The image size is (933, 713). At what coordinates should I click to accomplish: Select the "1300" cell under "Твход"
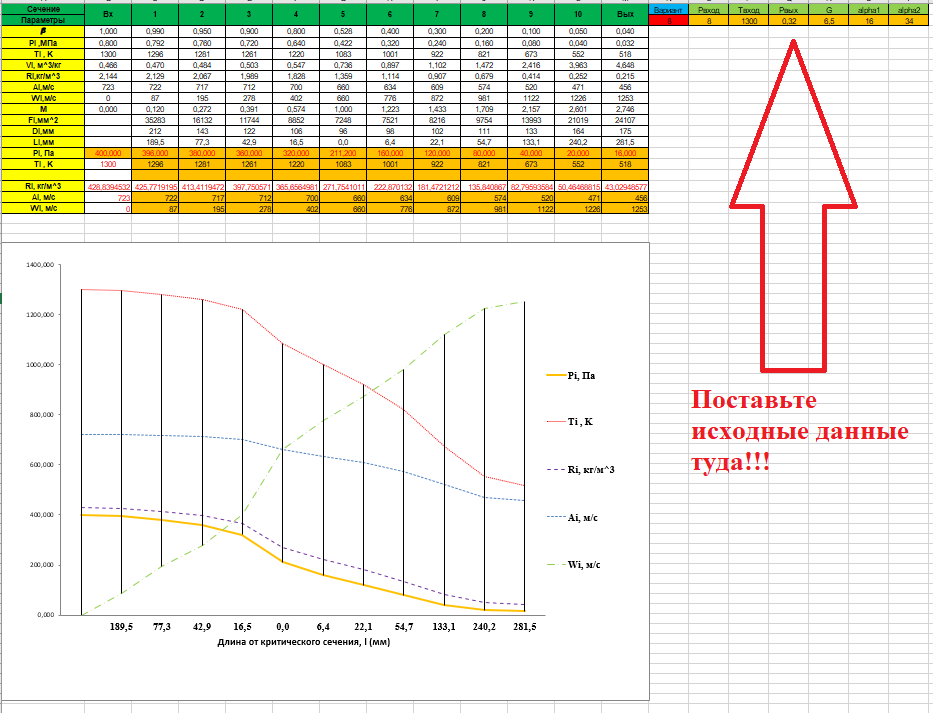click(x=749, y=21)
